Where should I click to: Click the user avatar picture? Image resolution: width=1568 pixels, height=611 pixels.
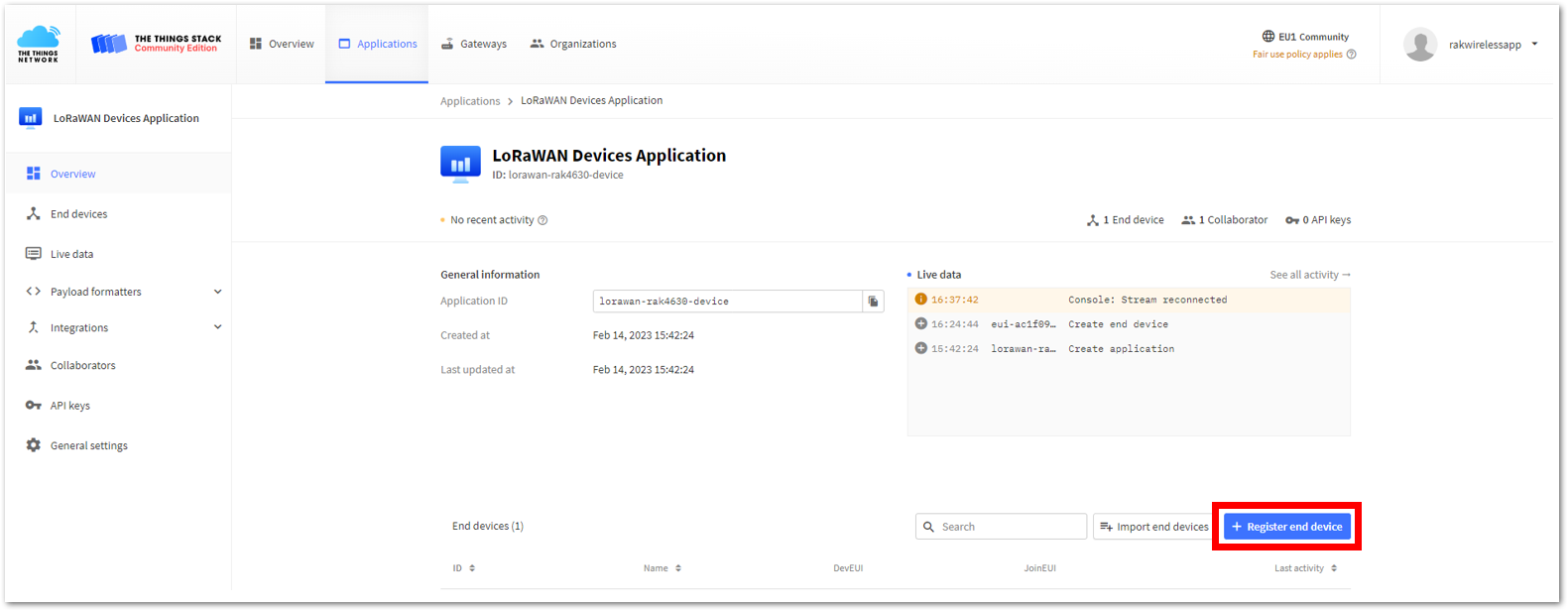coord(1420,45)
